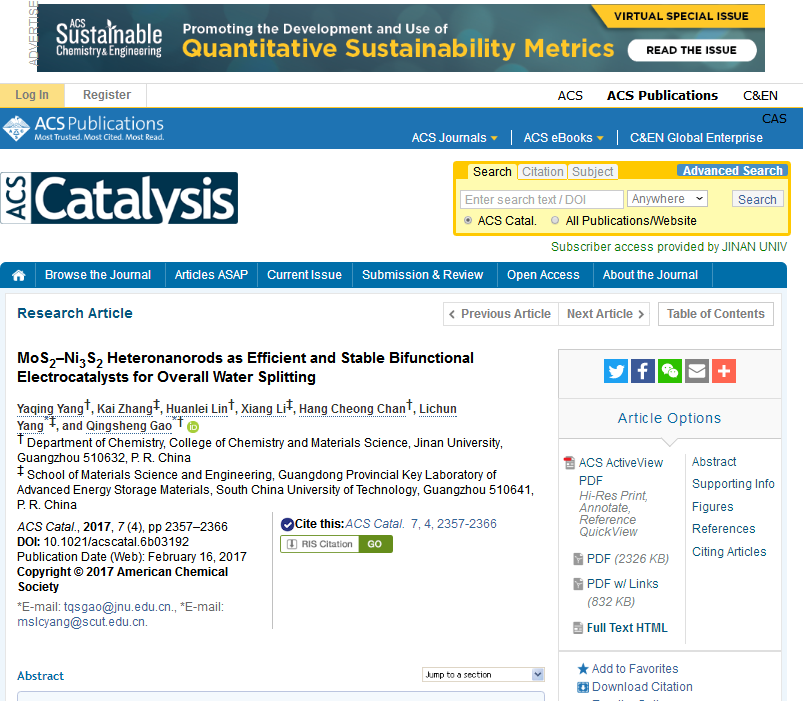Click the PDF w/ Links file icon
The height and width of the screenshot is (701, 803).
pos(578,584)
